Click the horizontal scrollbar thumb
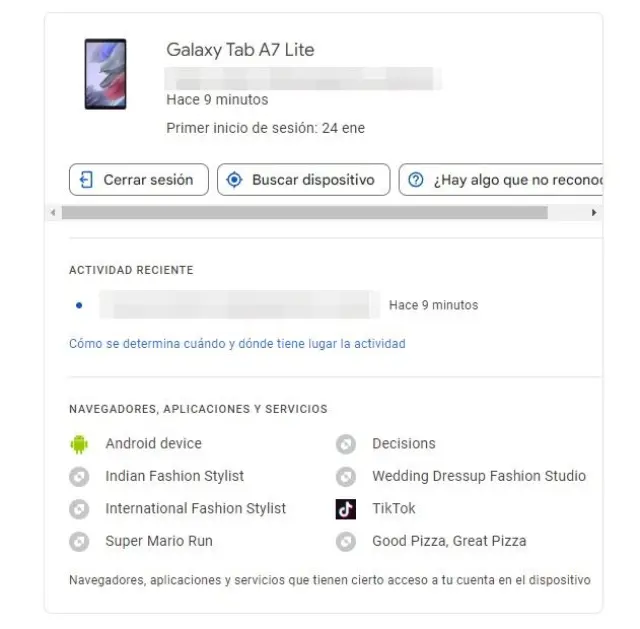Viewport: 640px width, 629px height. tap(304, 213)
